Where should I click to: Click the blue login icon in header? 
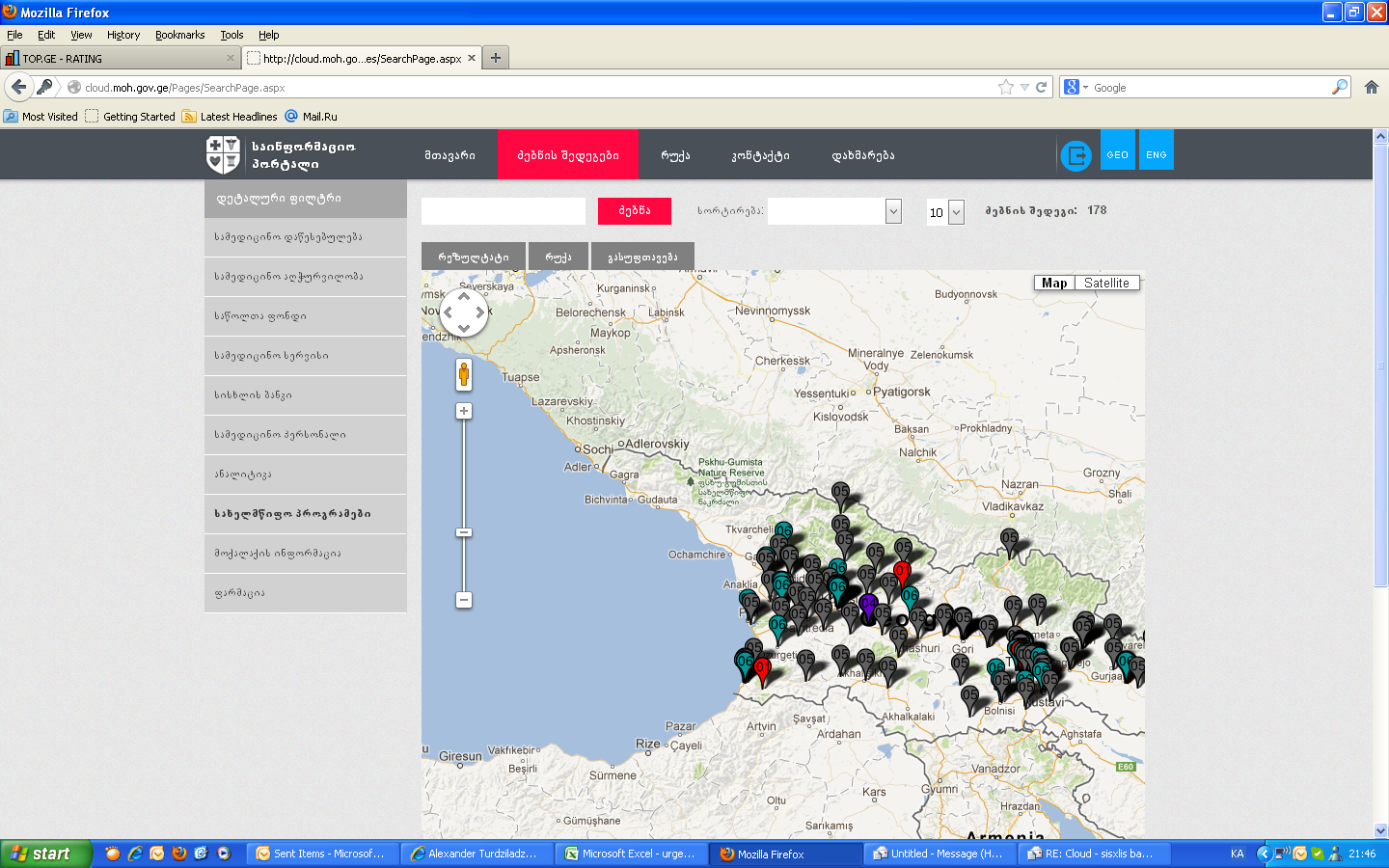[x=1076, y=155]
